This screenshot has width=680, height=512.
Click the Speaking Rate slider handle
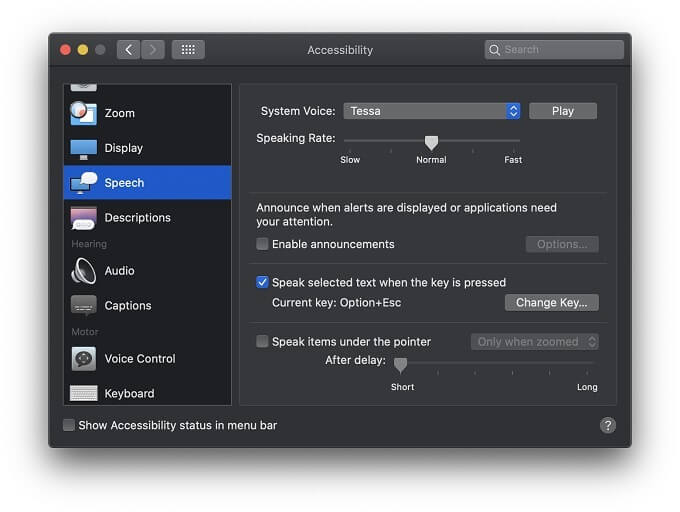click(x=431, y=143)
